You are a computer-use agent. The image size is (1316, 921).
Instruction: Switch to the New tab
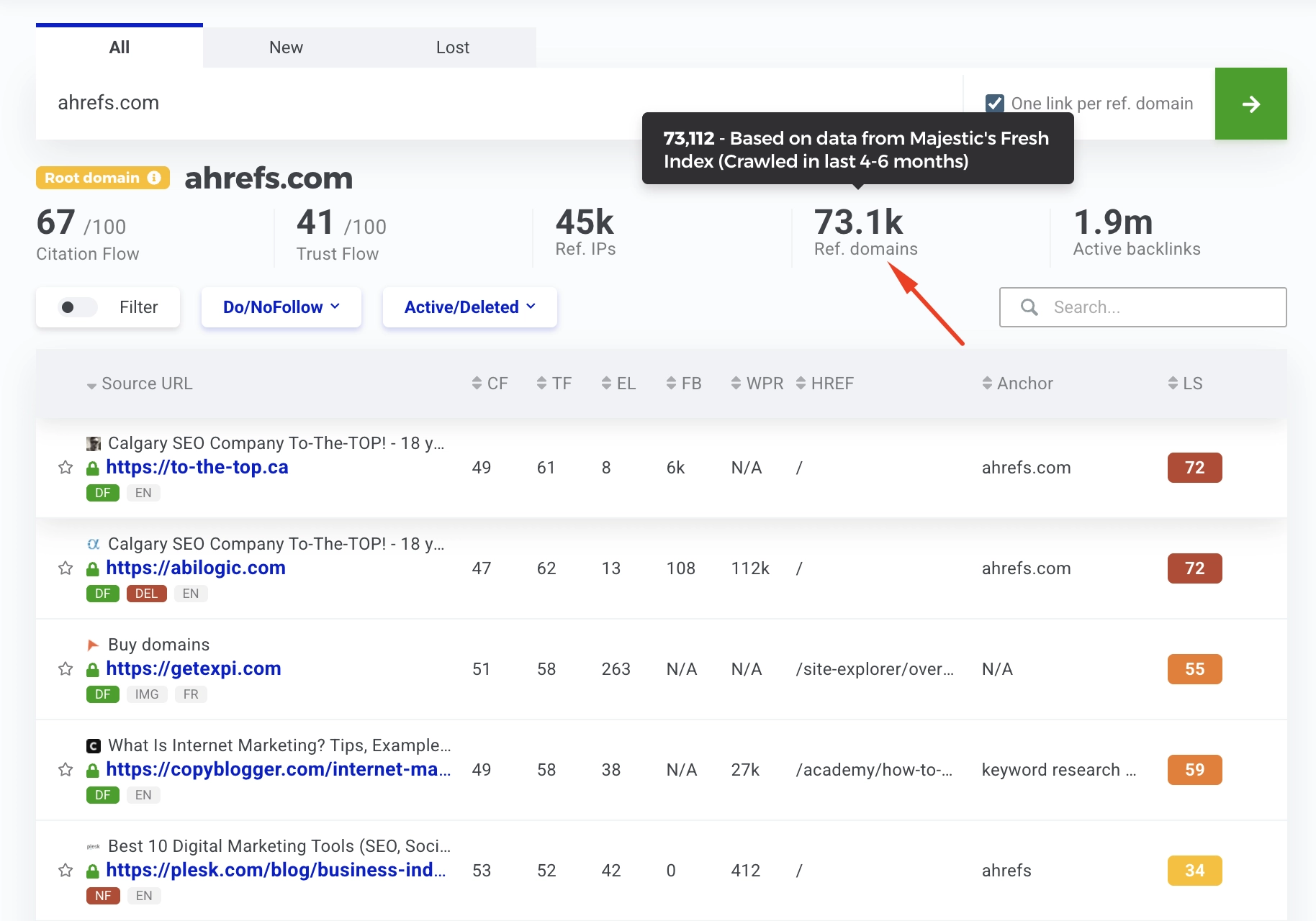[286, 47]
